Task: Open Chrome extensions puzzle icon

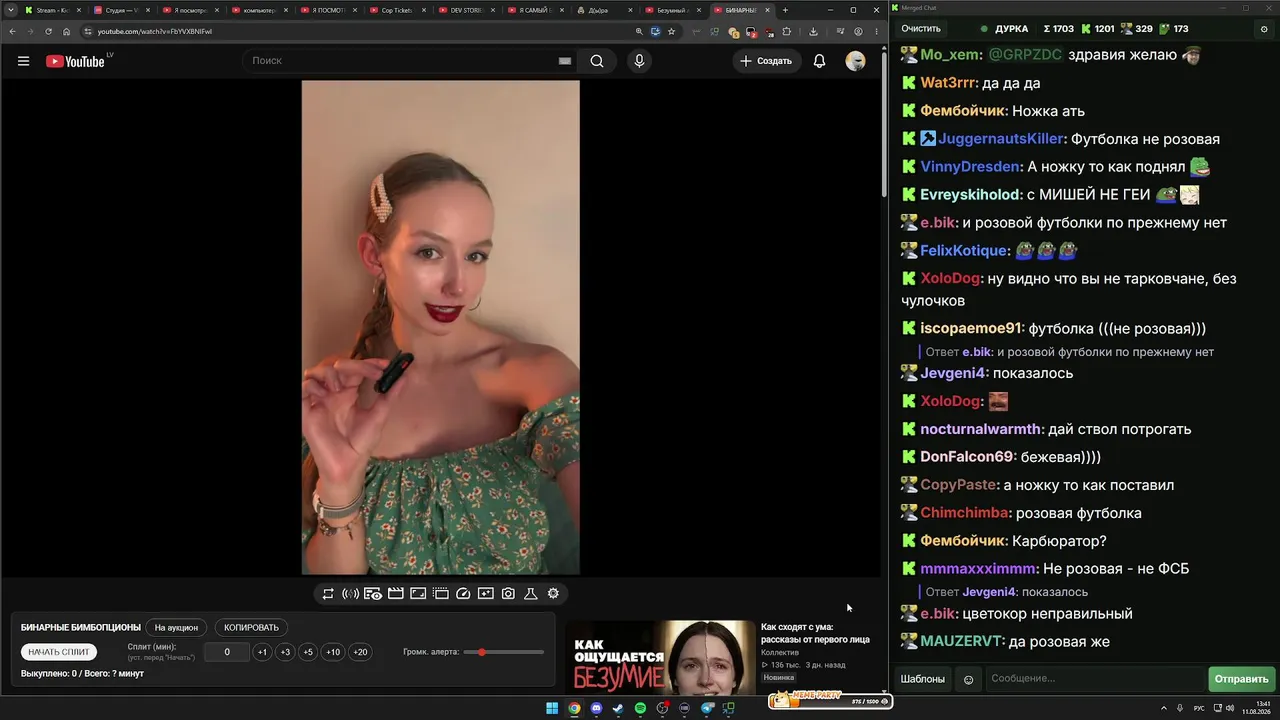Action: point(789,31)
